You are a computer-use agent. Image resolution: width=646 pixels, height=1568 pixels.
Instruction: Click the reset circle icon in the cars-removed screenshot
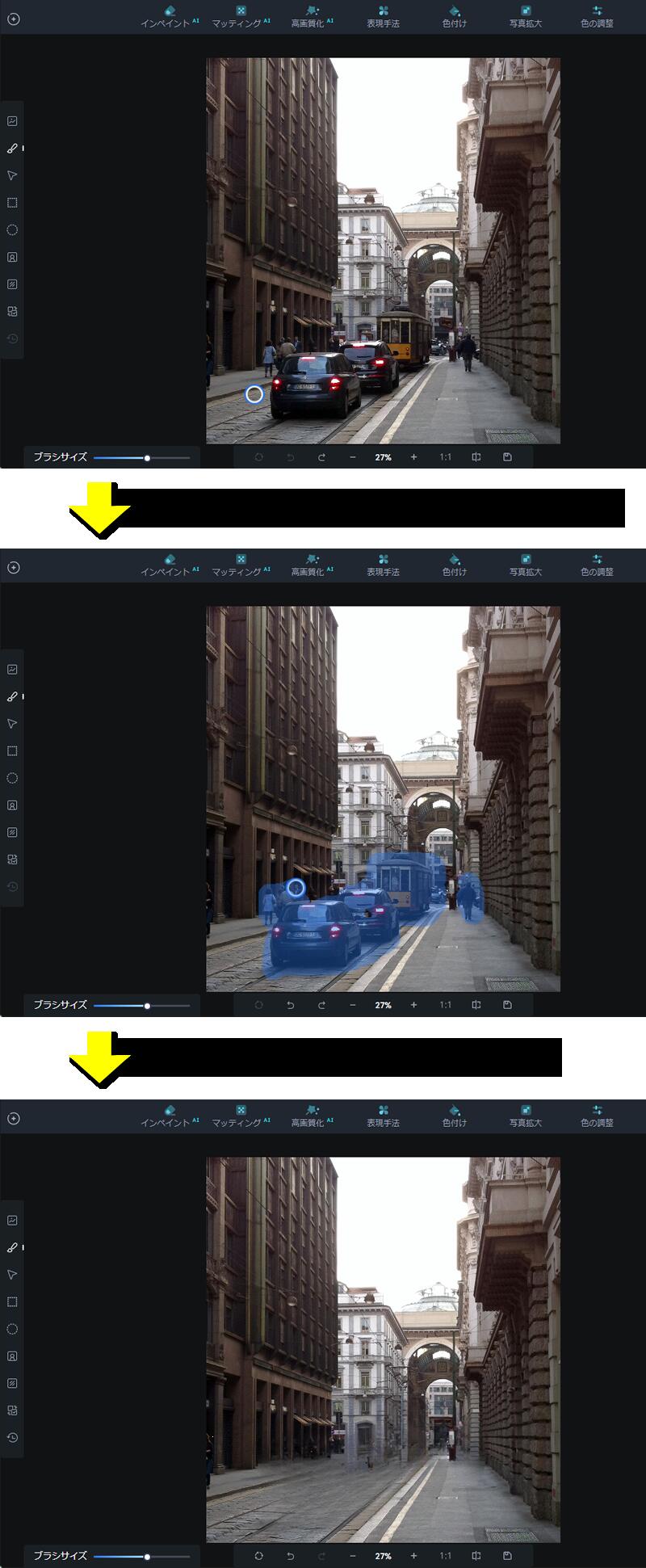pos(258,1555)
